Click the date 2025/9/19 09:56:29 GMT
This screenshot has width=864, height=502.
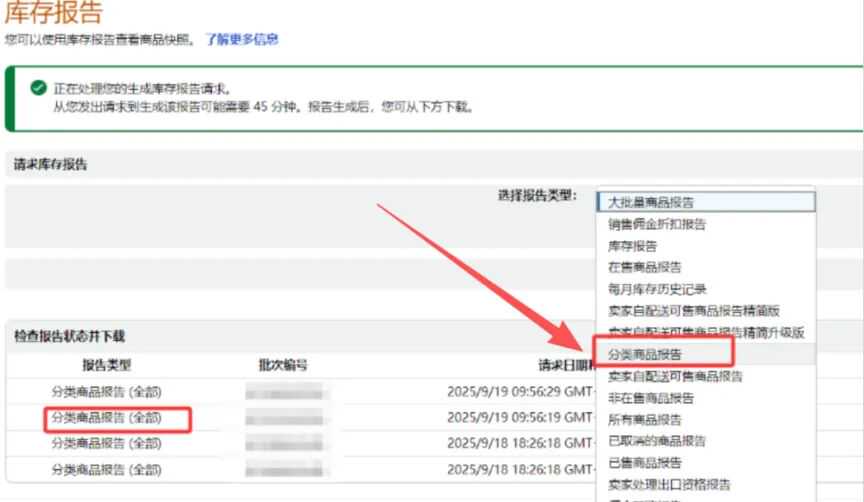click(520, 392)
